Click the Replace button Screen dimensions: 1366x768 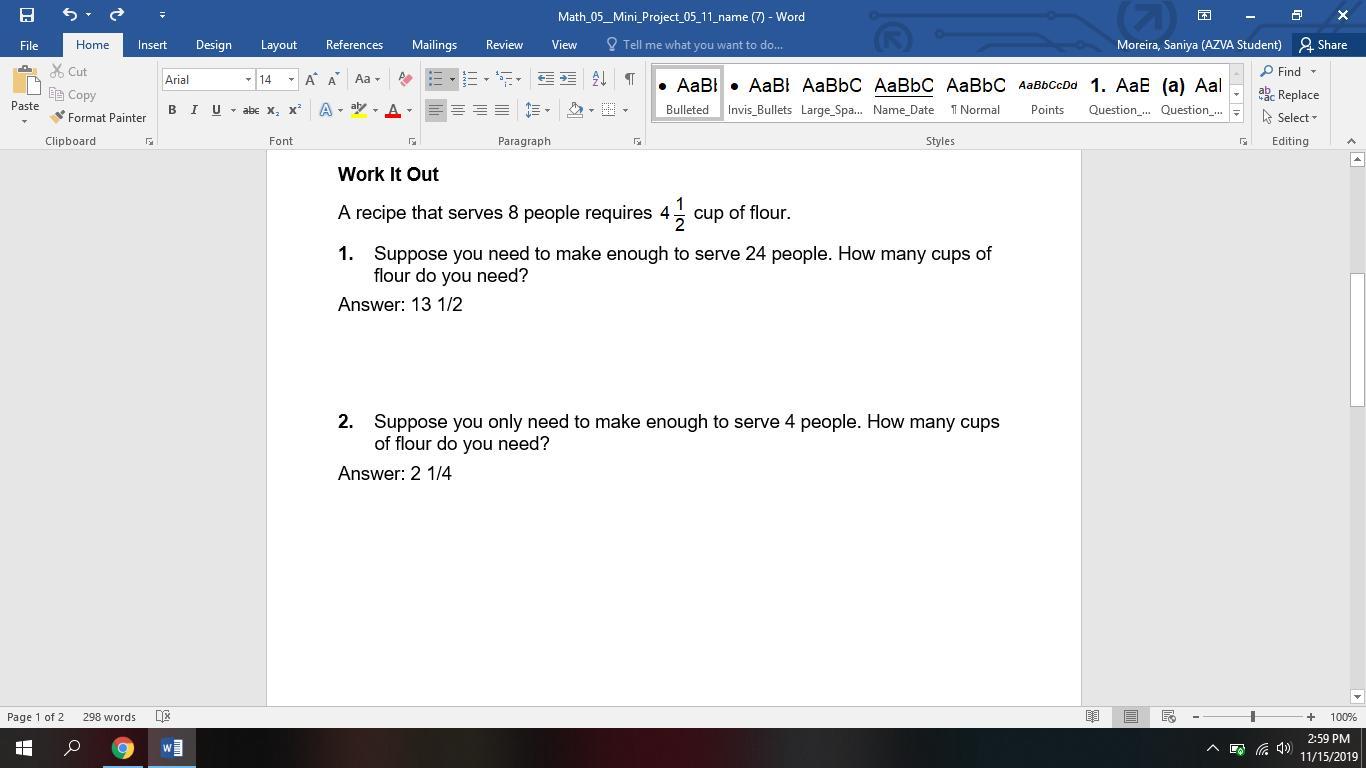(1289, 95)
